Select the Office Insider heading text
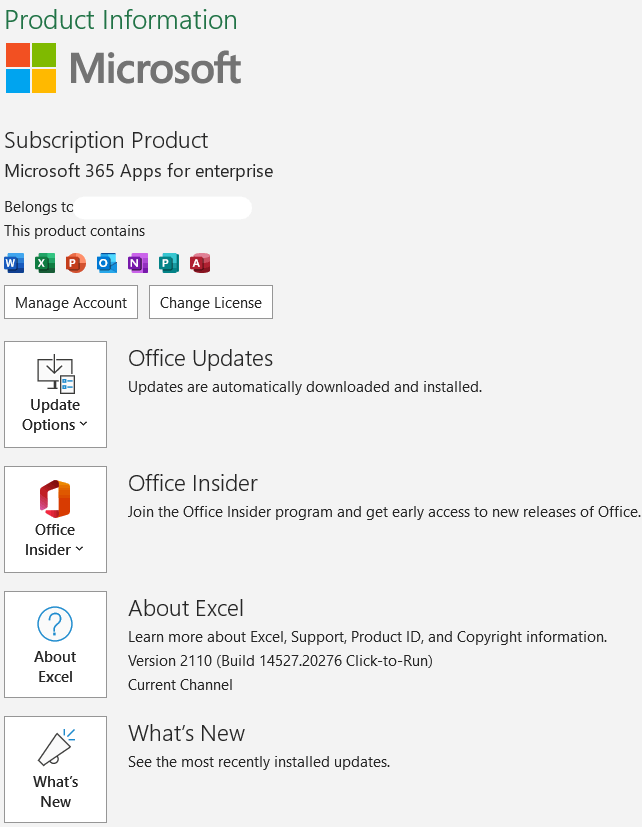Viewport: 642px width, 827px height. coord(193,484)
